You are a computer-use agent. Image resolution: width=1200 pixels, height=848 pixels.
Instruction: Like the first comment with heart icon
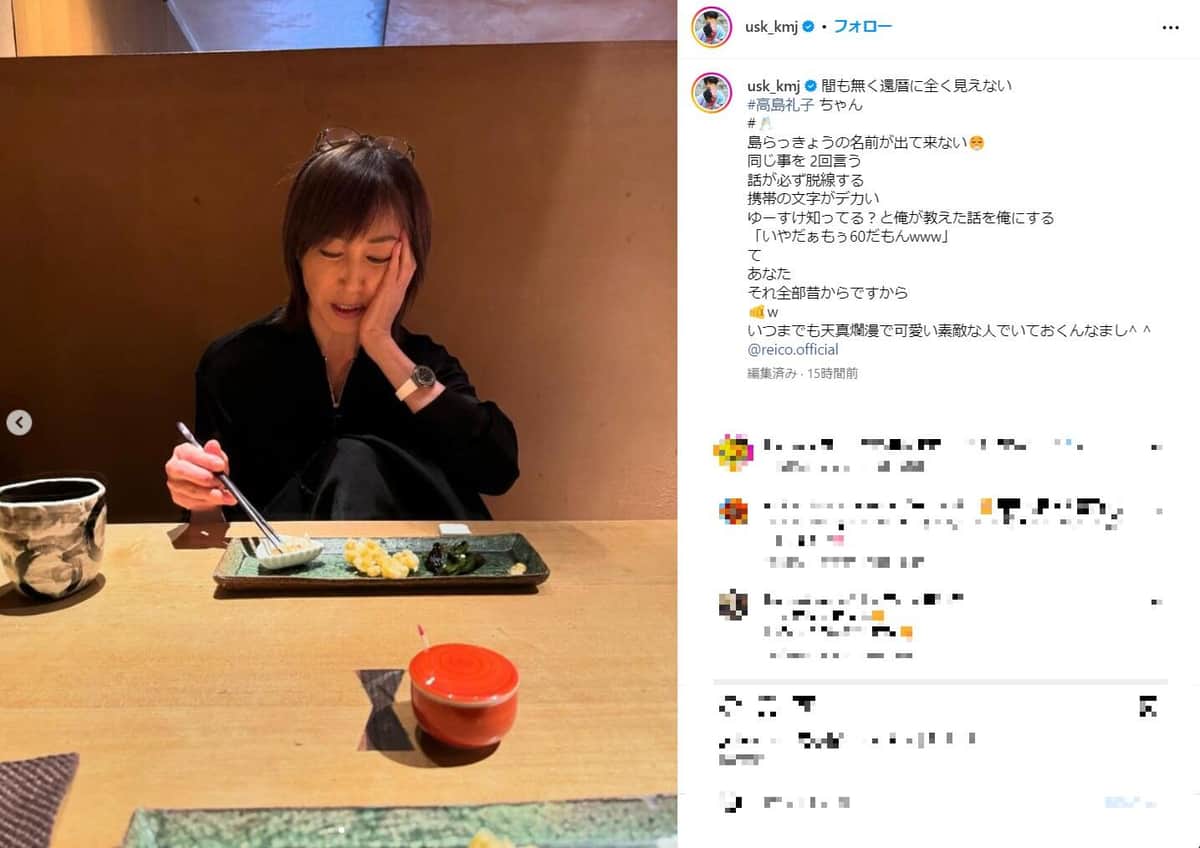click(x=1157, y=446)
